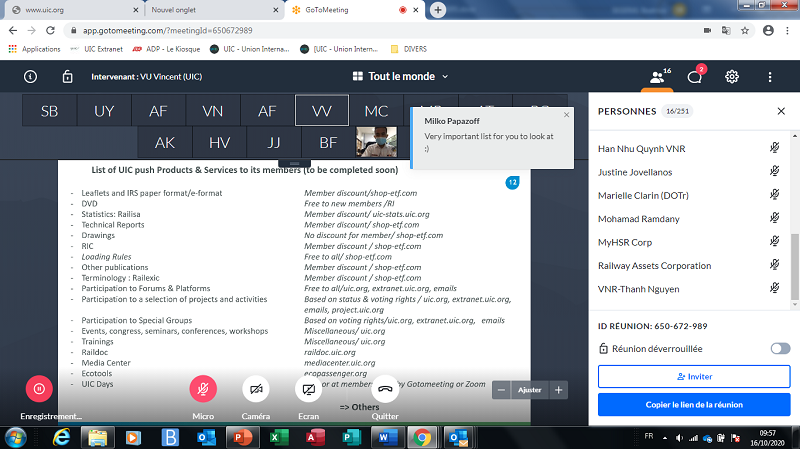Open the Chrome profile icon

pos(768,31)
